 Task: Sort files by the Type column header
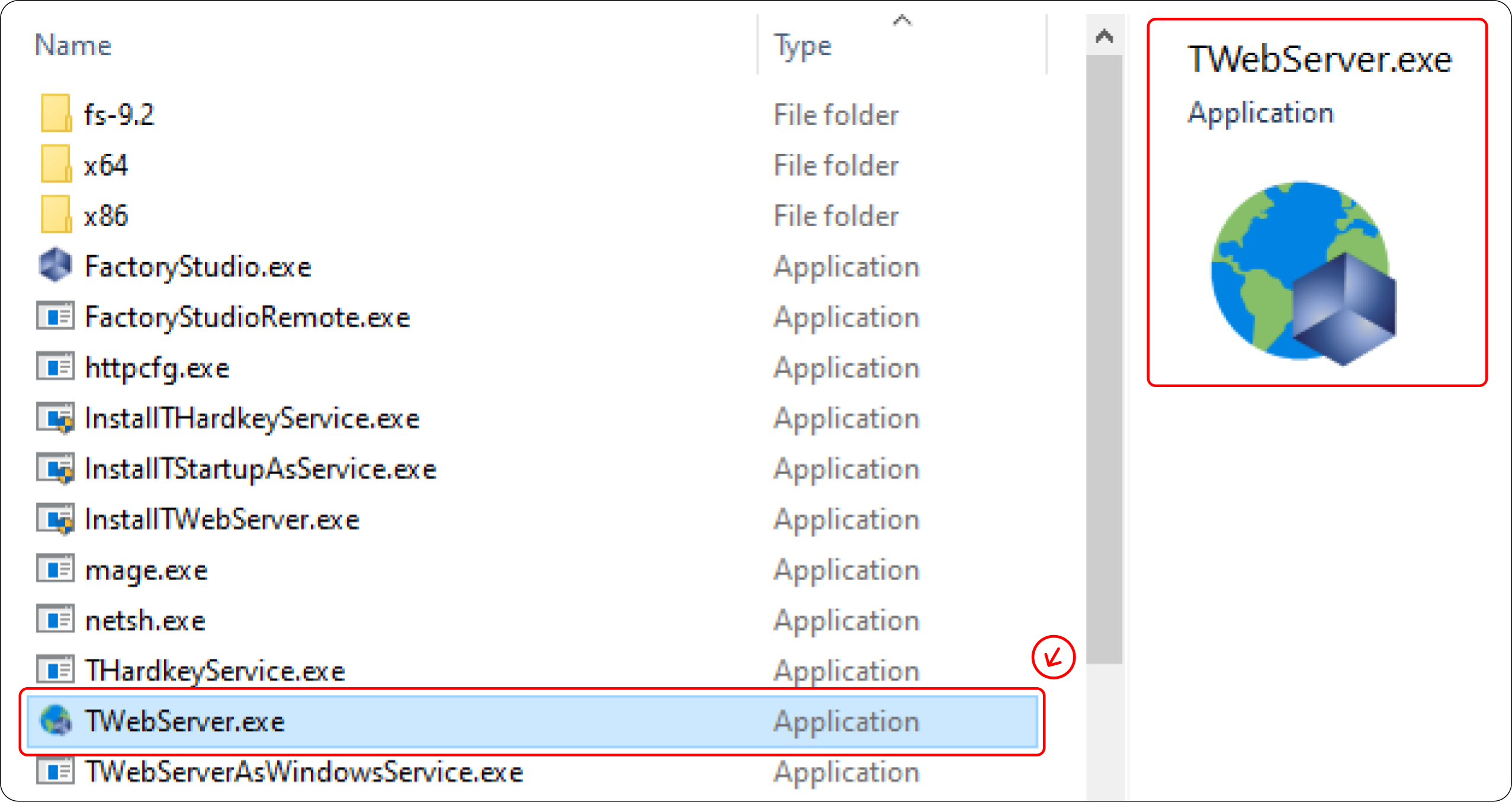pyautogui.click(x=802, y=46)
